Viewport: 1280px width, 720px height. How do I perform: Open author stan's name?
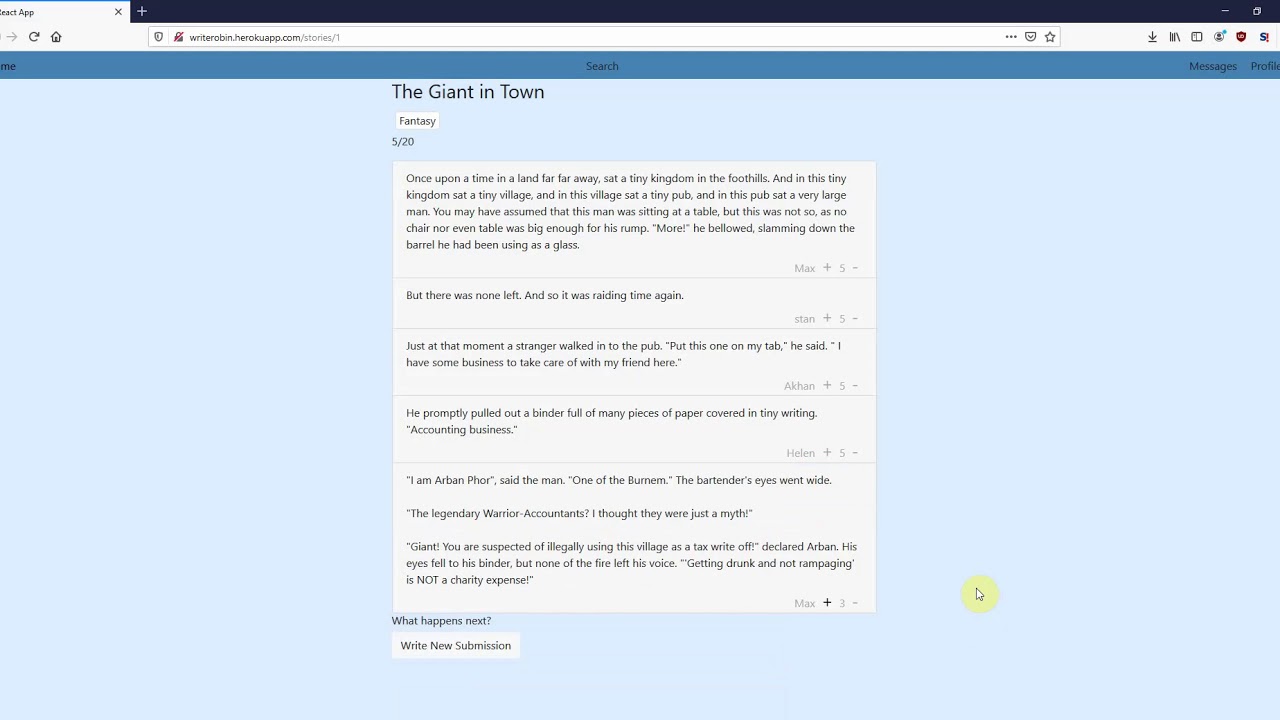805,319
